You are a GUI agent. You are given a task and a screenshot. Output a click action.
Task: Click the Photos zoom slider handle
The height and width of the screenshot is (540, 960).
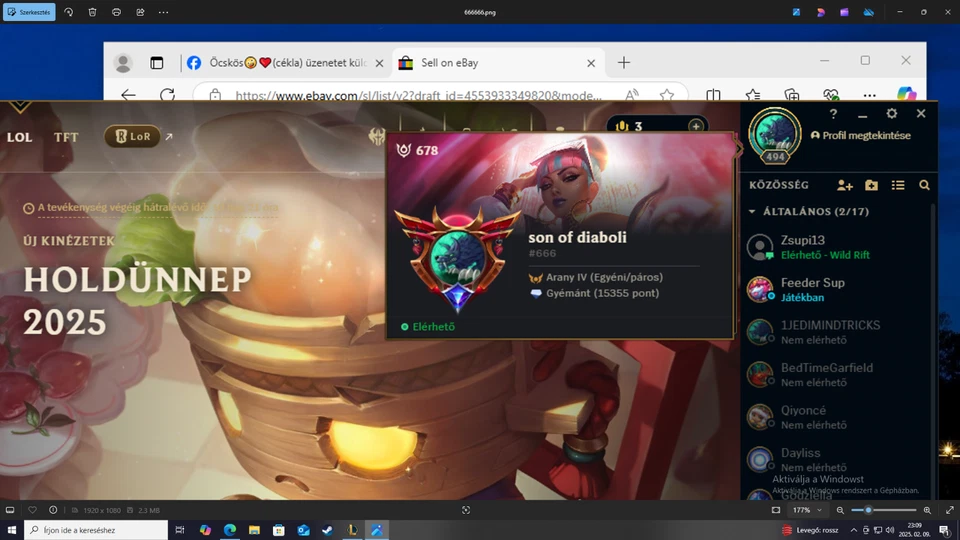(x=868, y=510)
